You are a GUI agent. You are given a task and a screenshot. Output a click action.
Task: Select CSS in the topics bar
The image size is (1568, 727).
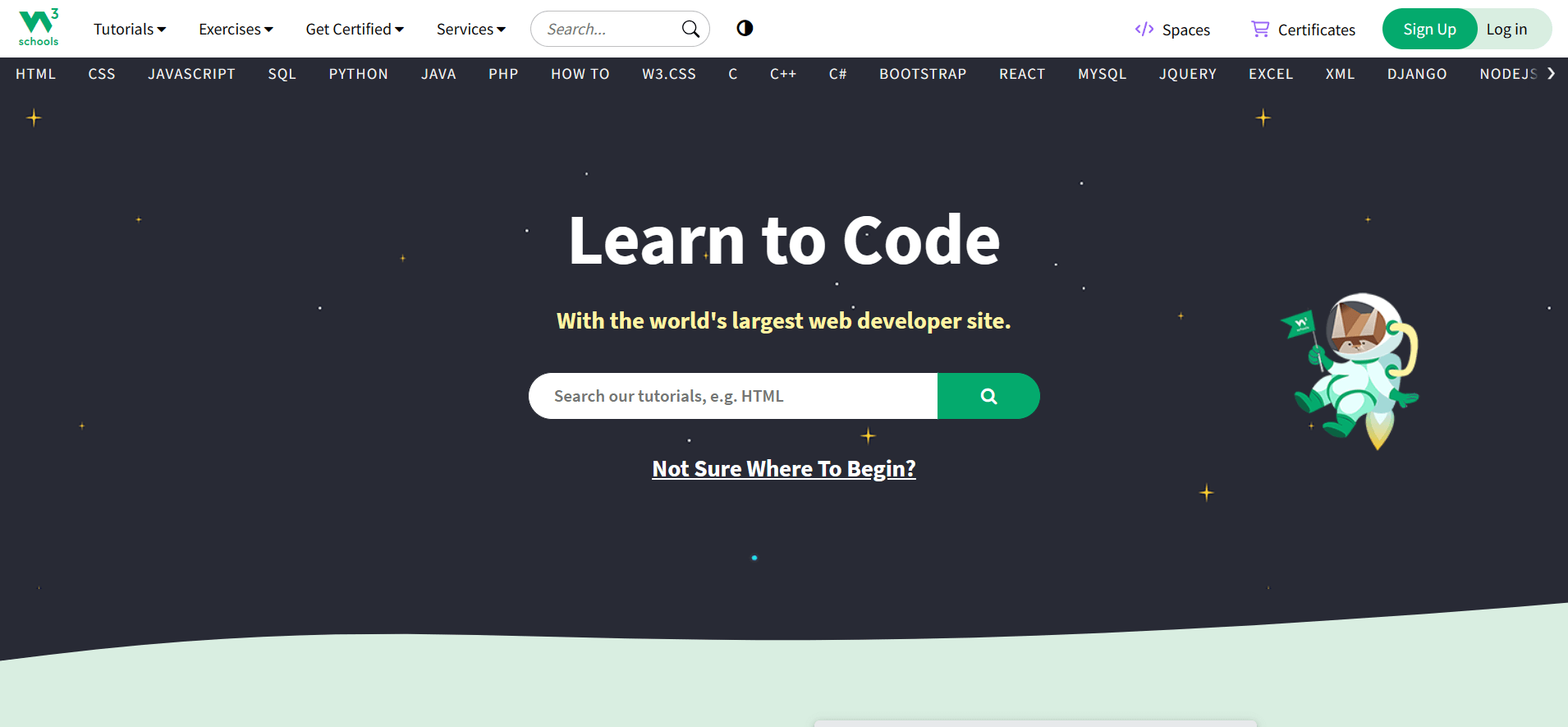click(102, 74)
